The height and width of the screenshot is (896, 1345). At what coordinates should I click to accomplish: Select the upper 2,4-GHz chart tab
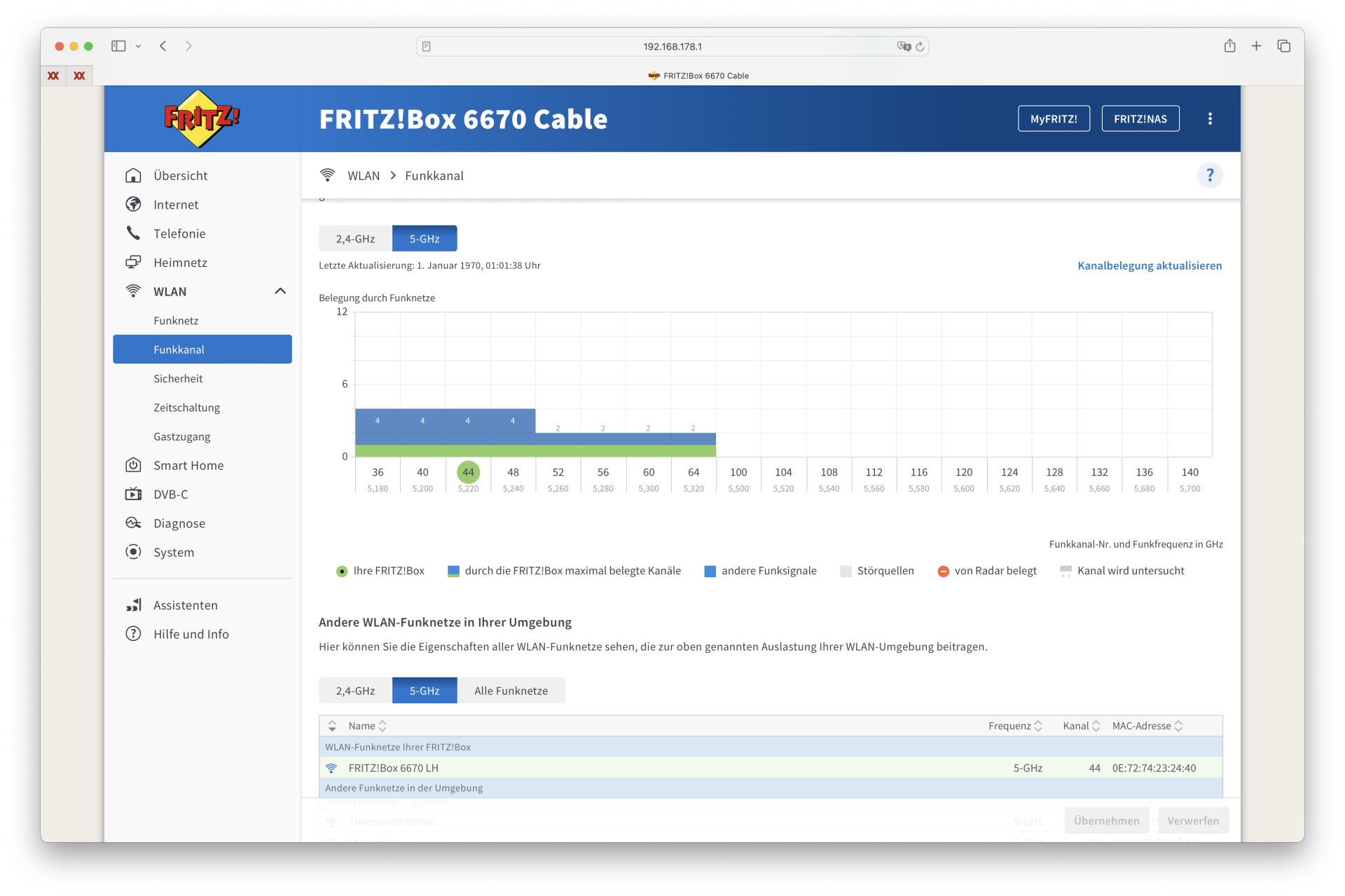355,238
